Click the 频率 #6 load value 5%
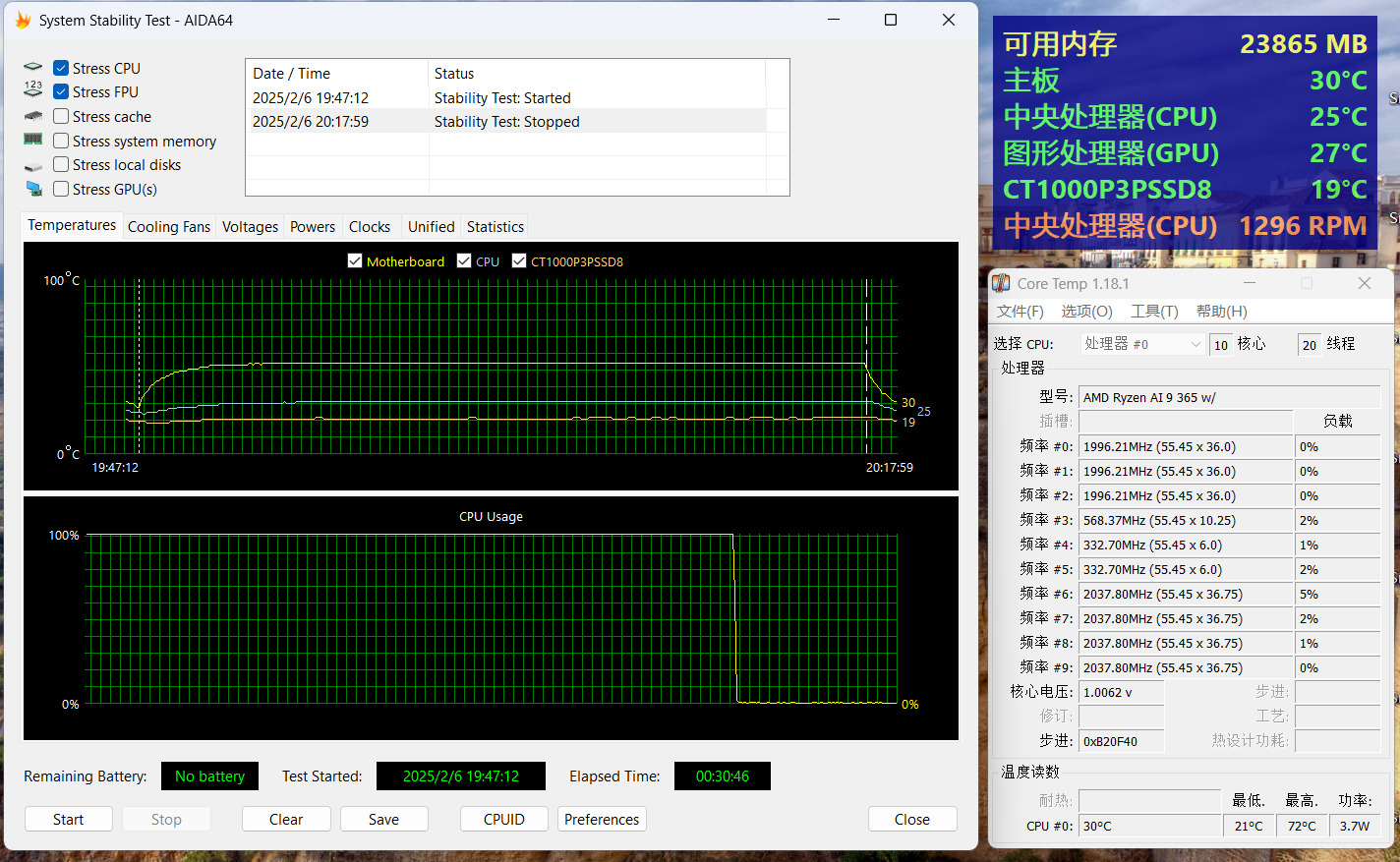Screen dimensions: 1400x862 tap(1337, 594)
